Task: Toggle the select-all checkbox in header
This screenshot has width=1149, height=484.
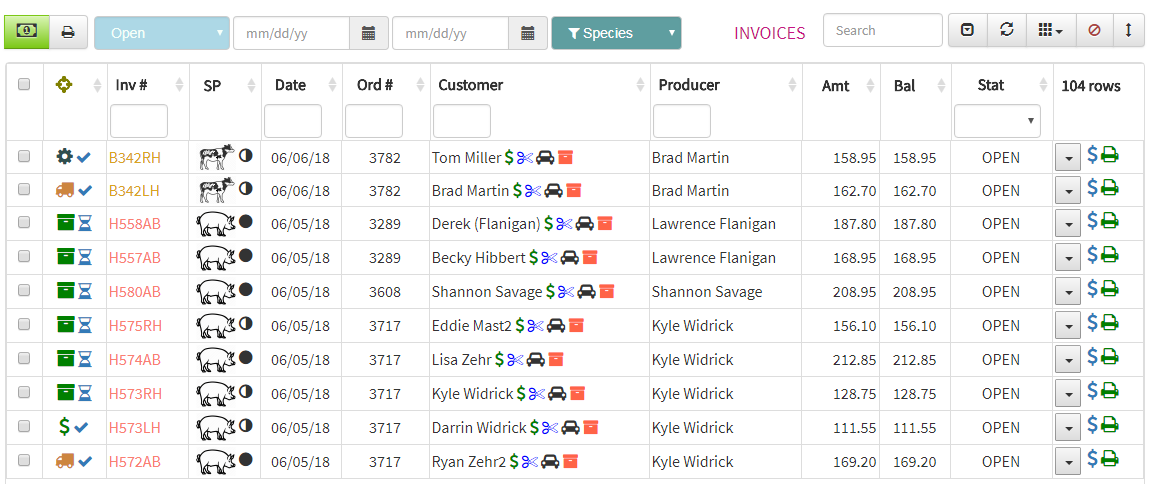Action: (24, 84)
